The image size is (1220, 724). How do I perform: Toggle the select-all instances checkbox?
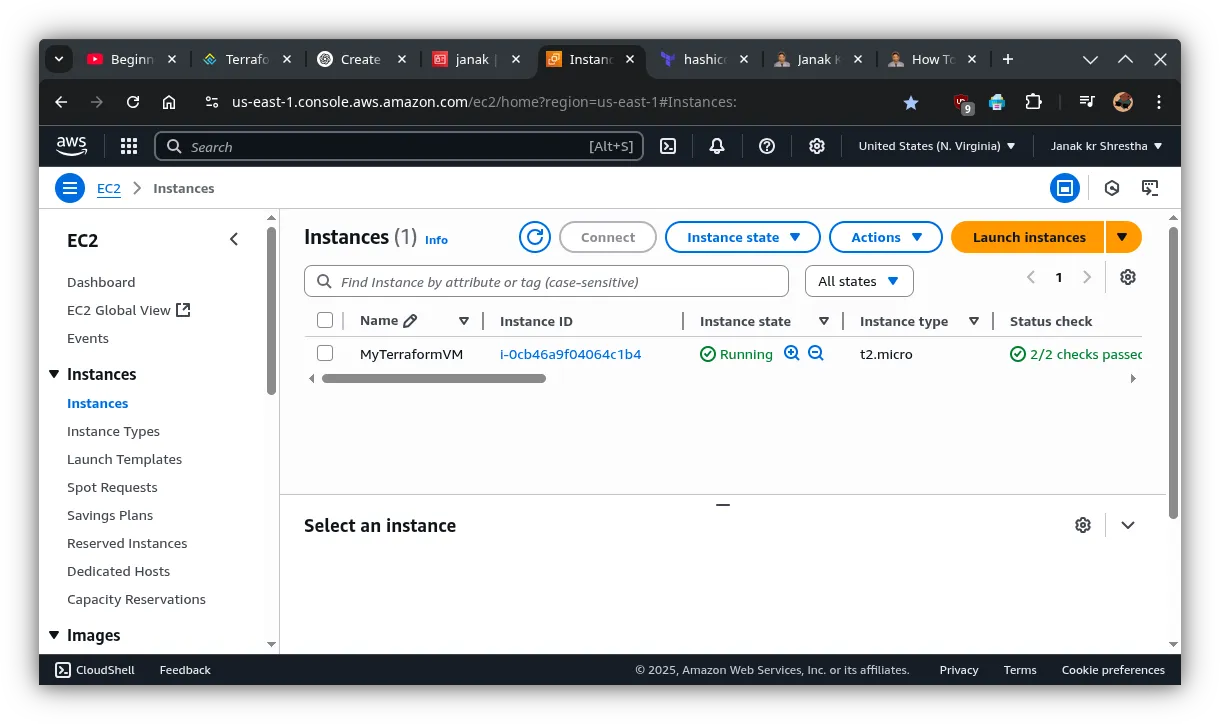pos(325,320)
